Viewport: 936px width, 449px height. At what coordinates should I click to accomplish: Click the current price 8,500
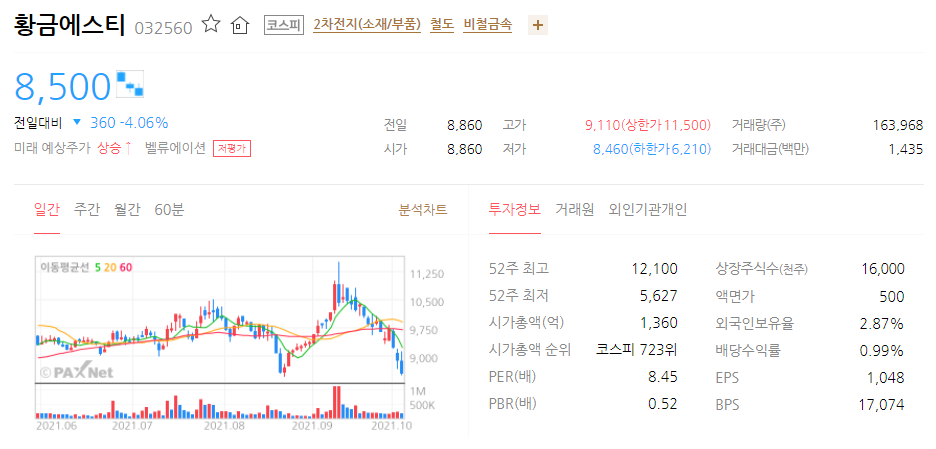point(63,86)
